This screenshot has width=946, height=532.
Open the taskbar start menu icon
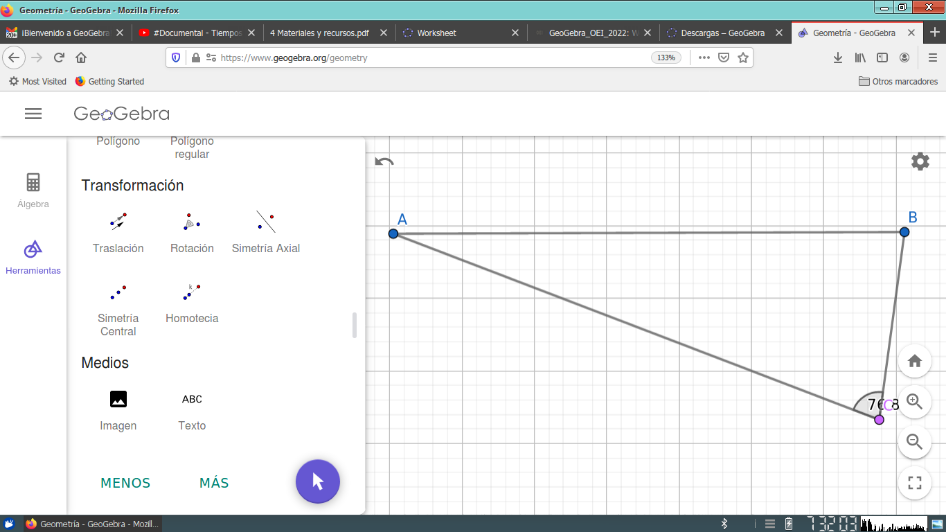[8, 524]
